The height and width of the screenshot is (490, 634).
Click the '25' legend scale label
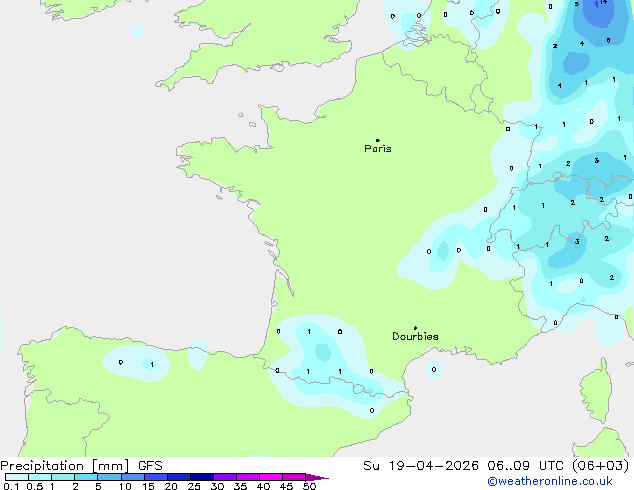(194, 486)
